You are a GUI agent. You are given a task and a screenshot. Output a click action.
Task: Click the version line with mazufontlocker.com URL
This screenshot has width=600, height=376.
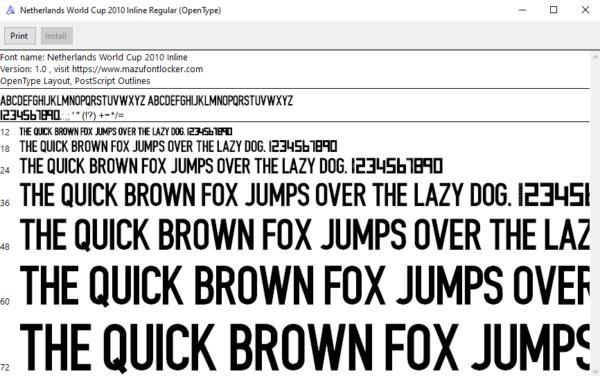click(x=101, y=69)
